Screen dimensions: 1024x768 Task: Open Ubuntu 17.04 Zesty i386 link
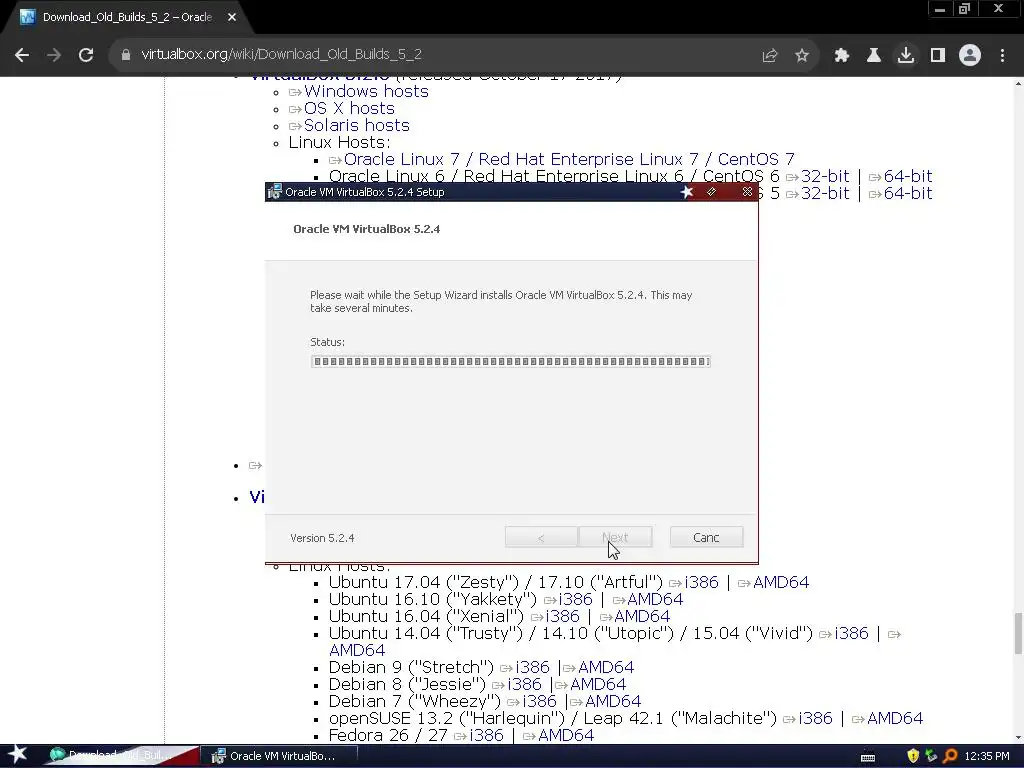click(x=701, y=583)
